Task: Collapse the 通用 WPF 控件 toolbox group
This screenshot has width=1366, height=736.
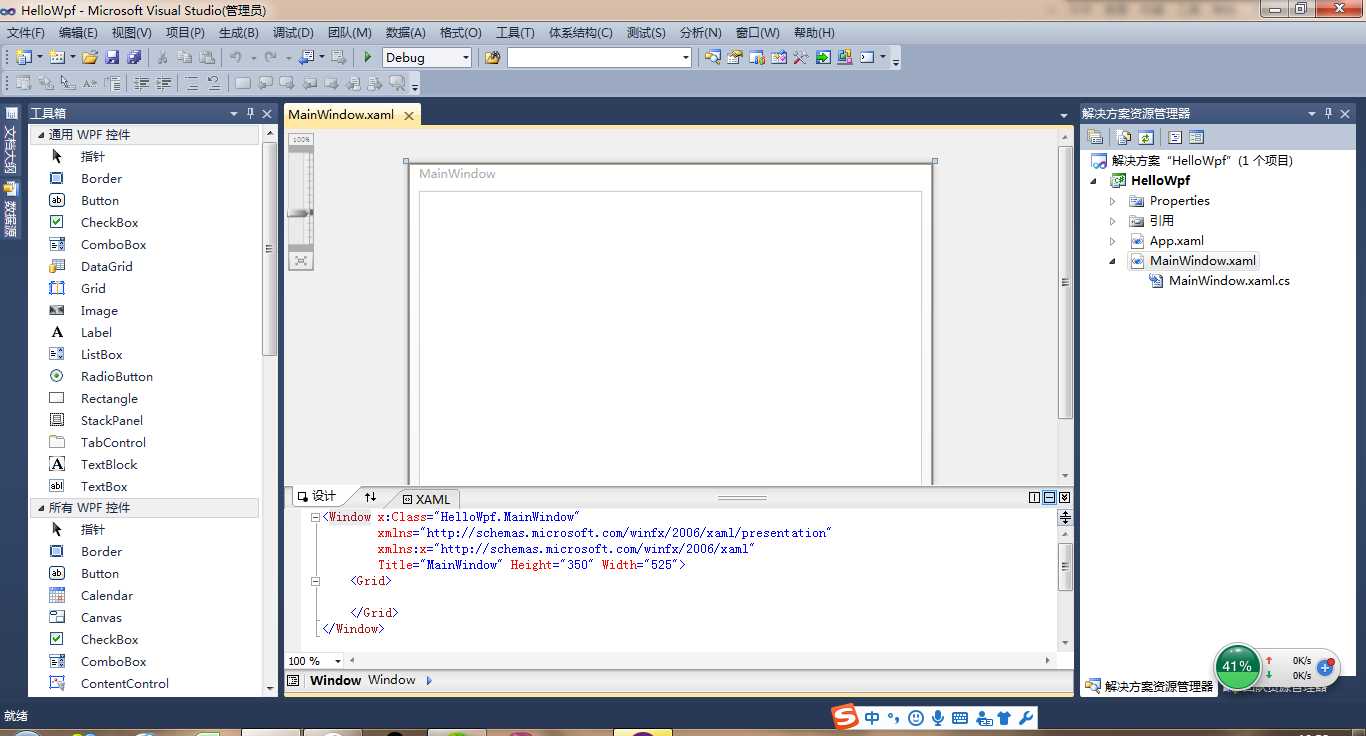Action: tap(41, 135)
